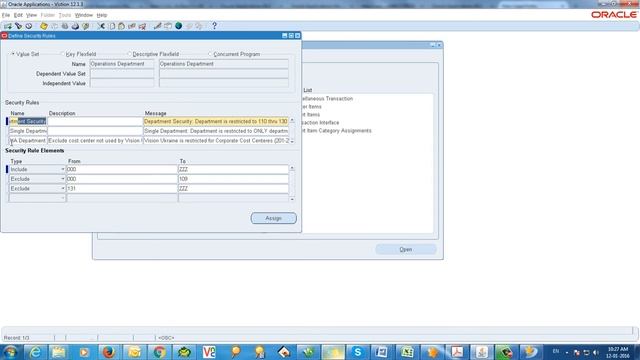Save changes with the yellow Save icon
Viewport: 640px width, 360px height.
44,26
